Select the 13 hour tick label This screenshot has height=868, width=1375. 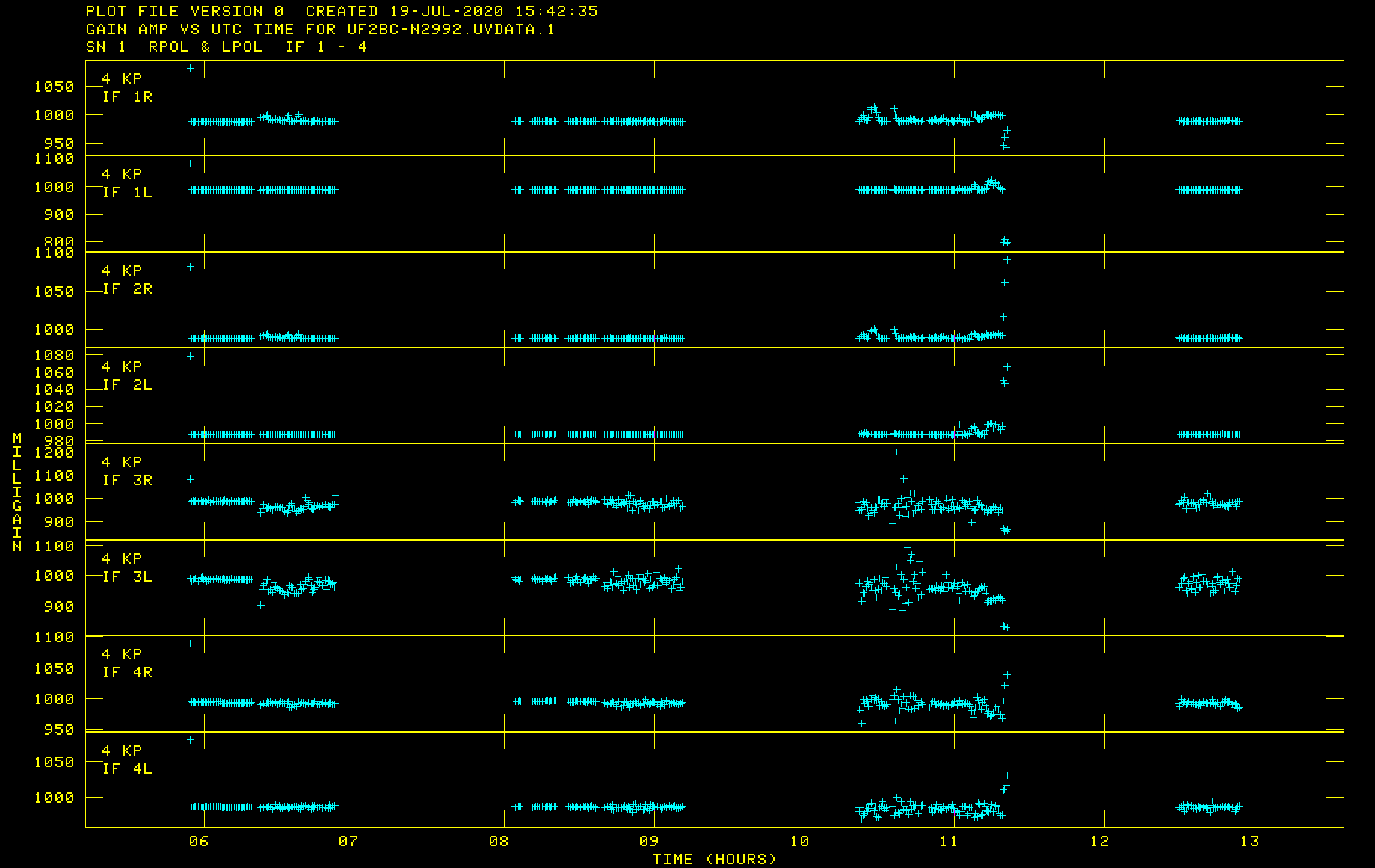(x=1249, y=841)
